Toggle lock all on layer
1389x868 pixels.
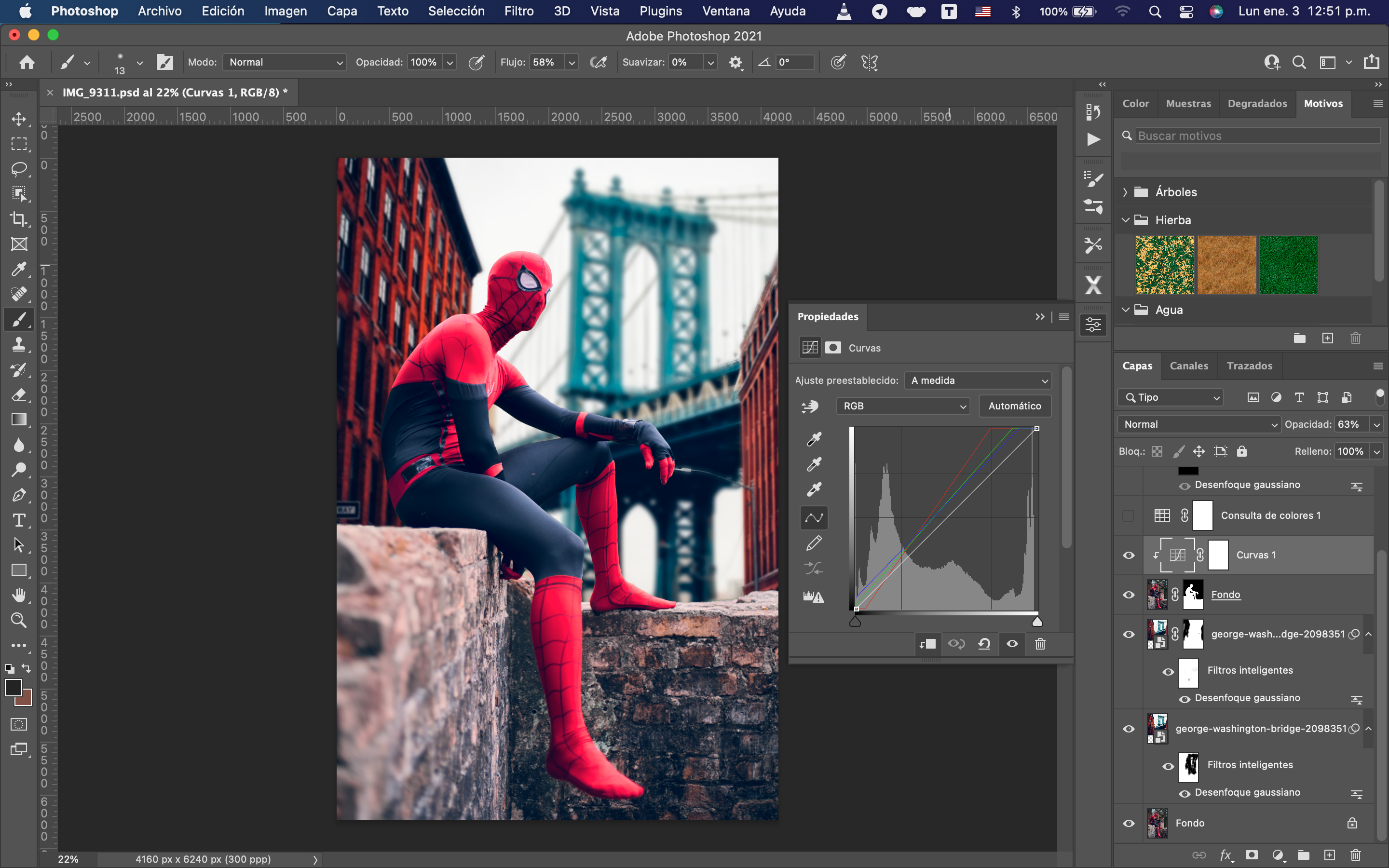coord(1242,451)
